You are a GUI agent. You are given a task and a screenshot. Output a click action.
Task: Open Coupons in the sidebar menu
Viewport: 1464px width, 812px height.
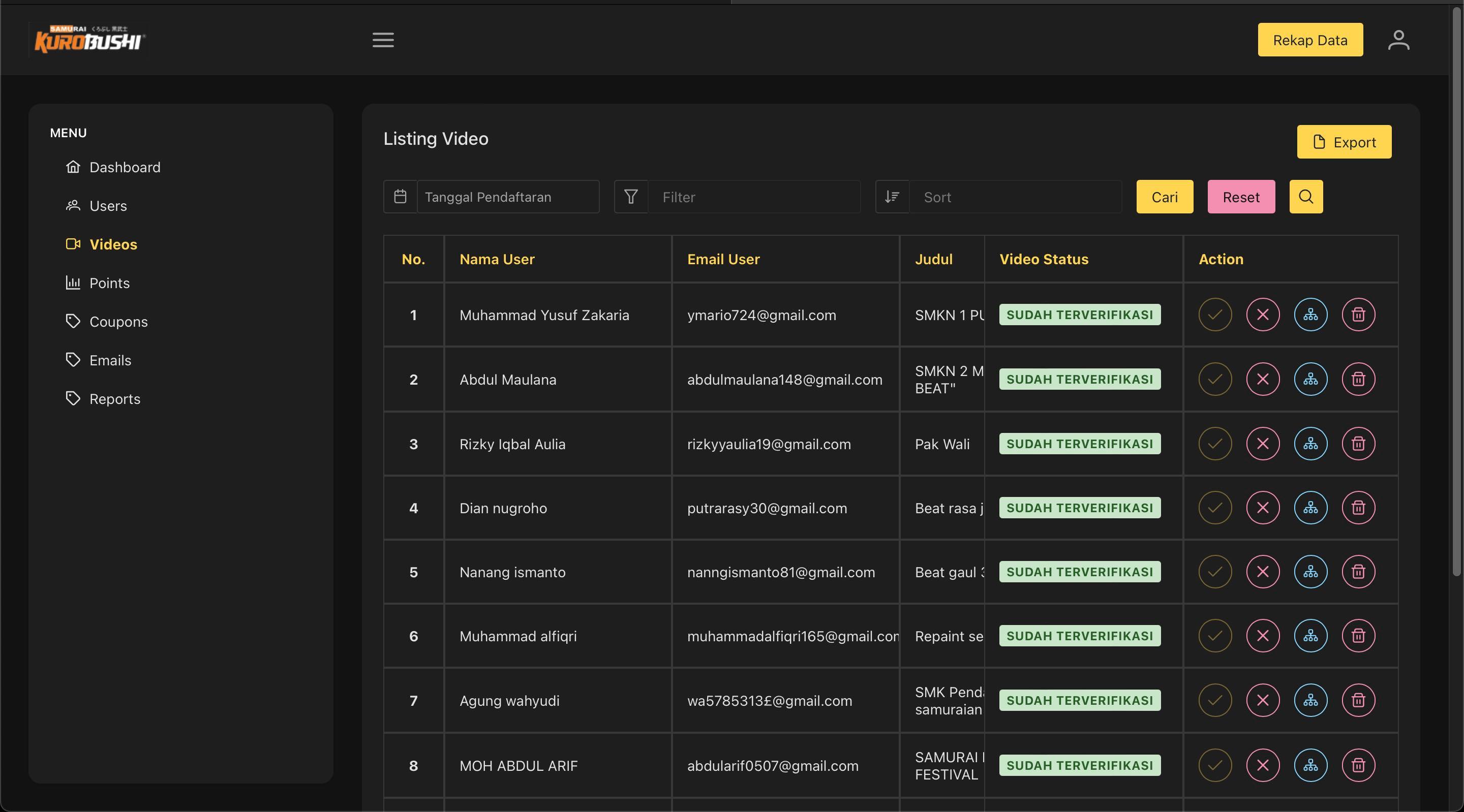tap(106, 322)
